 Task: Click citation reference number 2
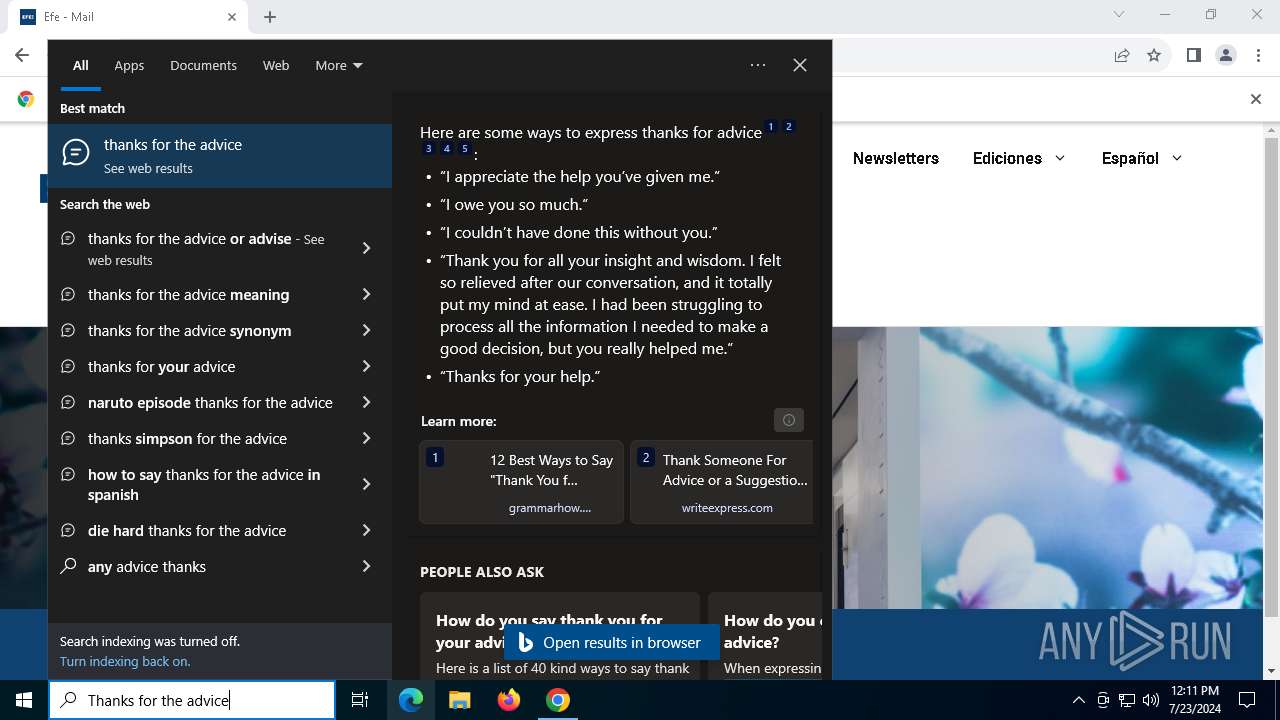789,127
